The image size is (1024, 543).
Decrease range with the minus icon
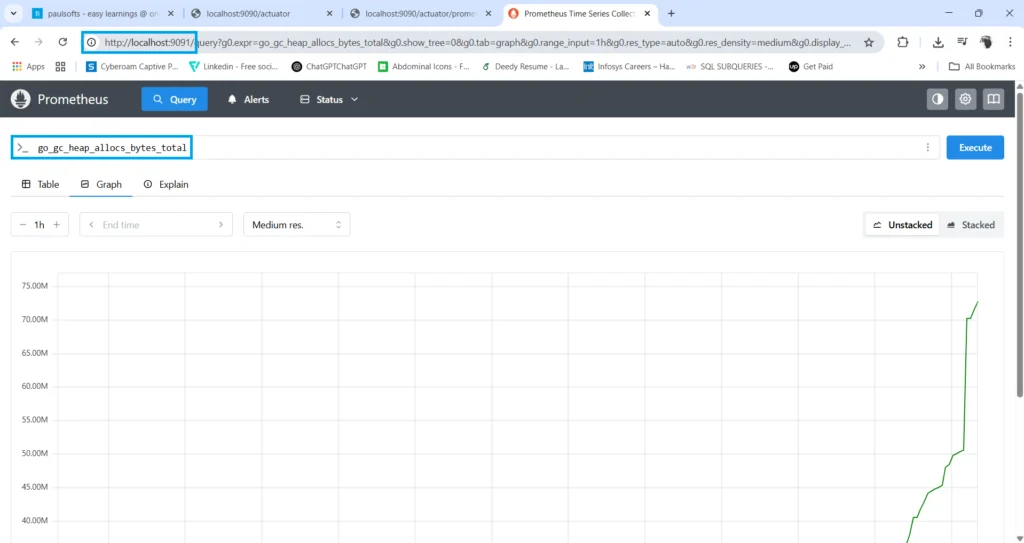tap(23, 225)
